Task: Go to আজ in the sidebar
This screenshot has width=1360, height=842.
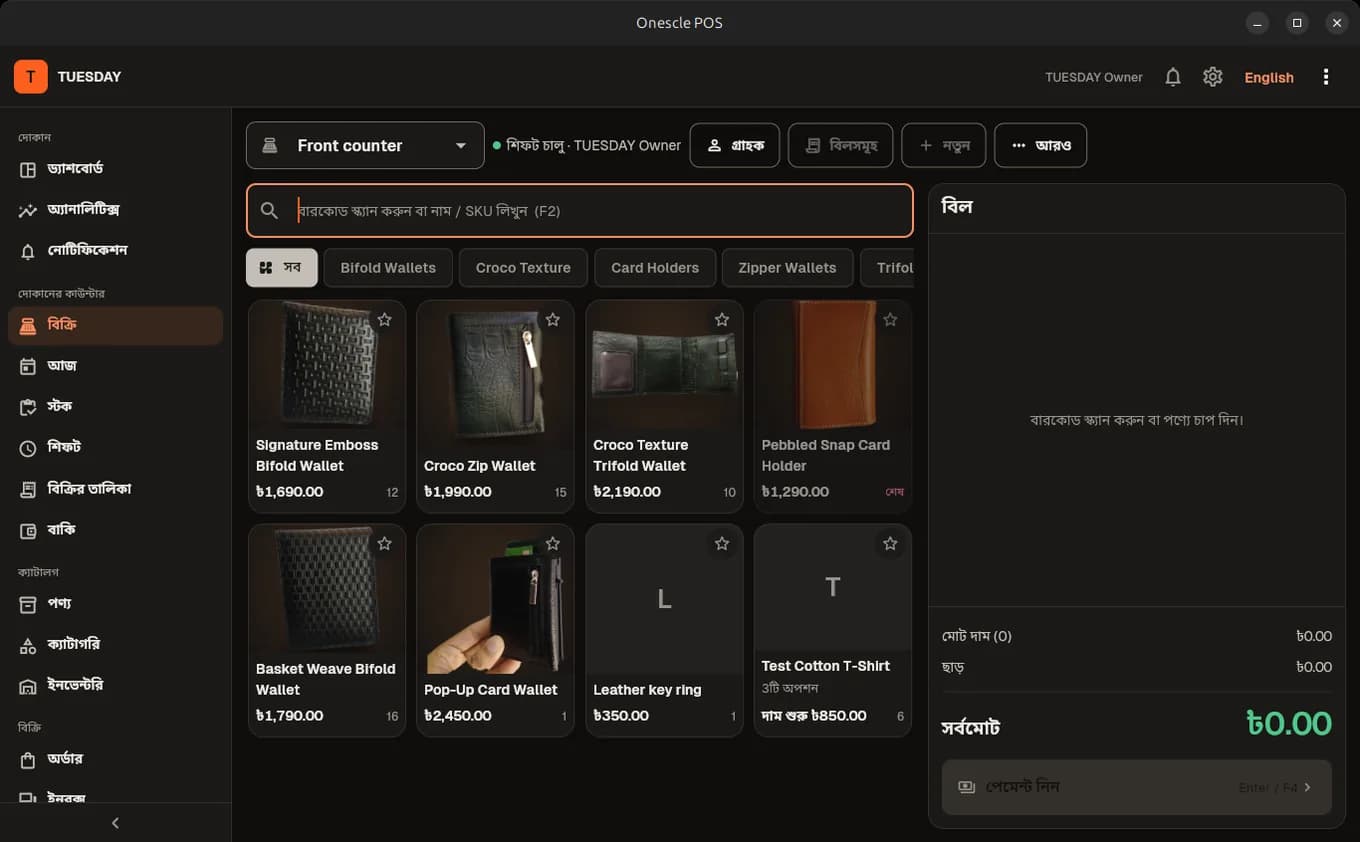Action: point(115,366)
